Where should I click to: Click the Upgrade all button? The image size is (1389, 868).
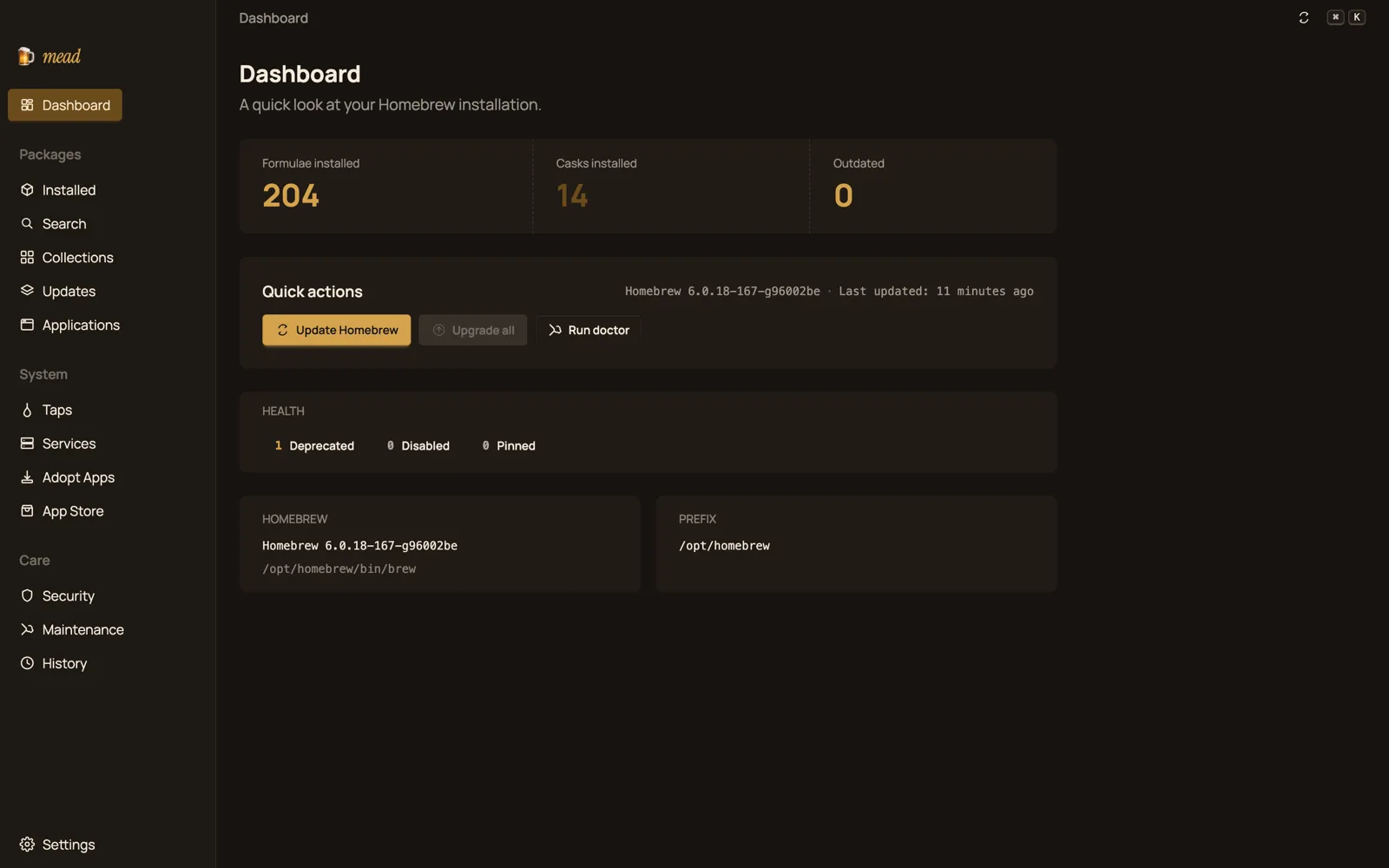[x=473, y=330]
